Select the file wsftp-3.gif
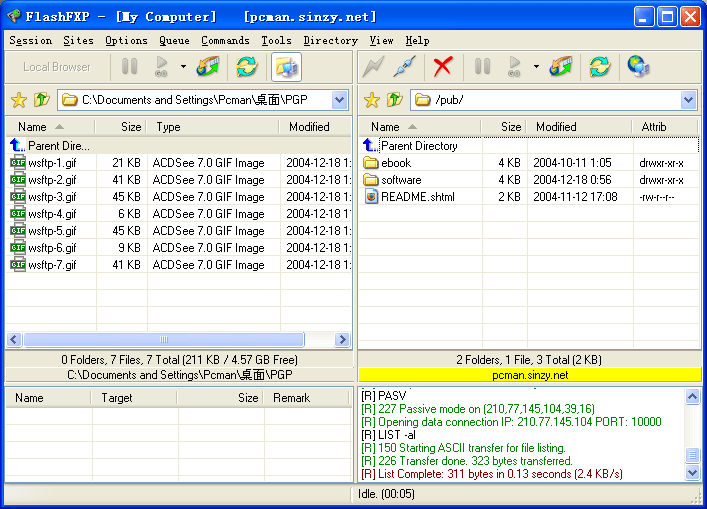 [x=52, y=197]
